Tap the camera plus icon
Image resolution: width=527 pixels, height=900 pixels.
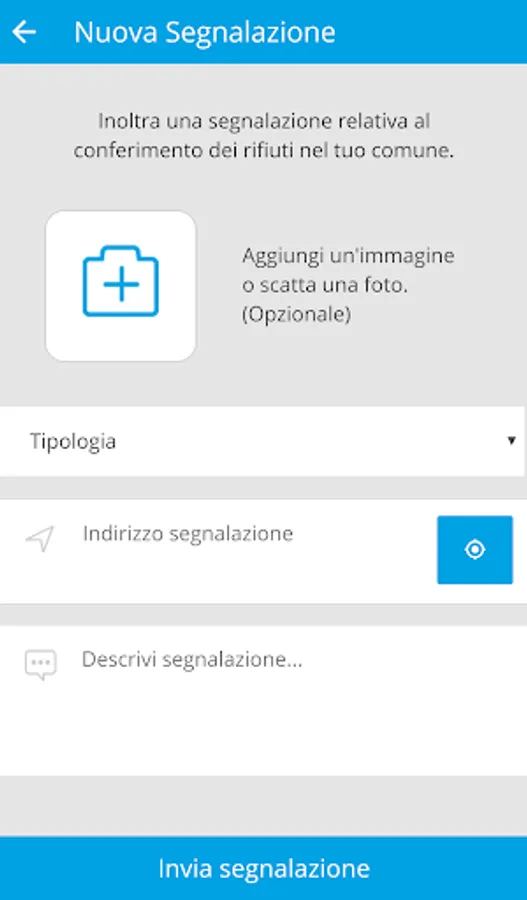(121, 281)
